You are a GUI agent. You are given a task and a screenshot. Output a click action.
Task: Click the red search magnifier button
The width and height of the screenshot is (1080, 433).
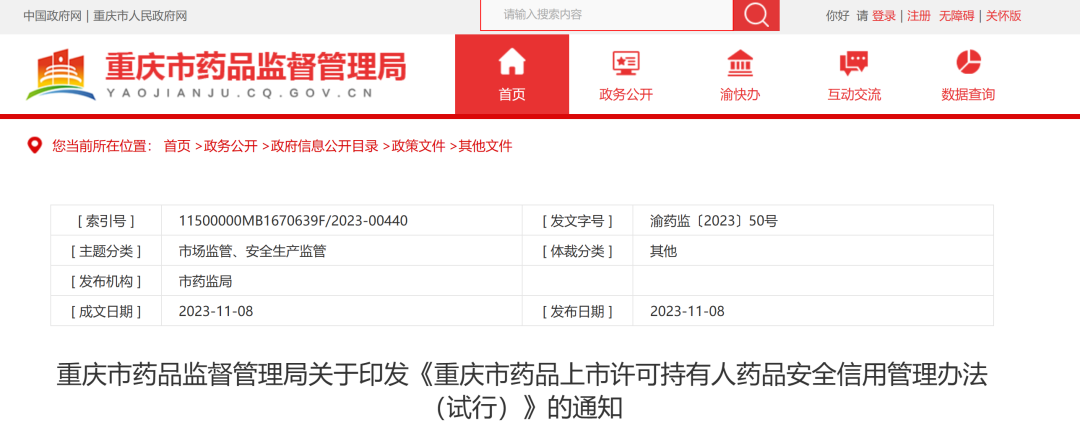click(756, 15)
